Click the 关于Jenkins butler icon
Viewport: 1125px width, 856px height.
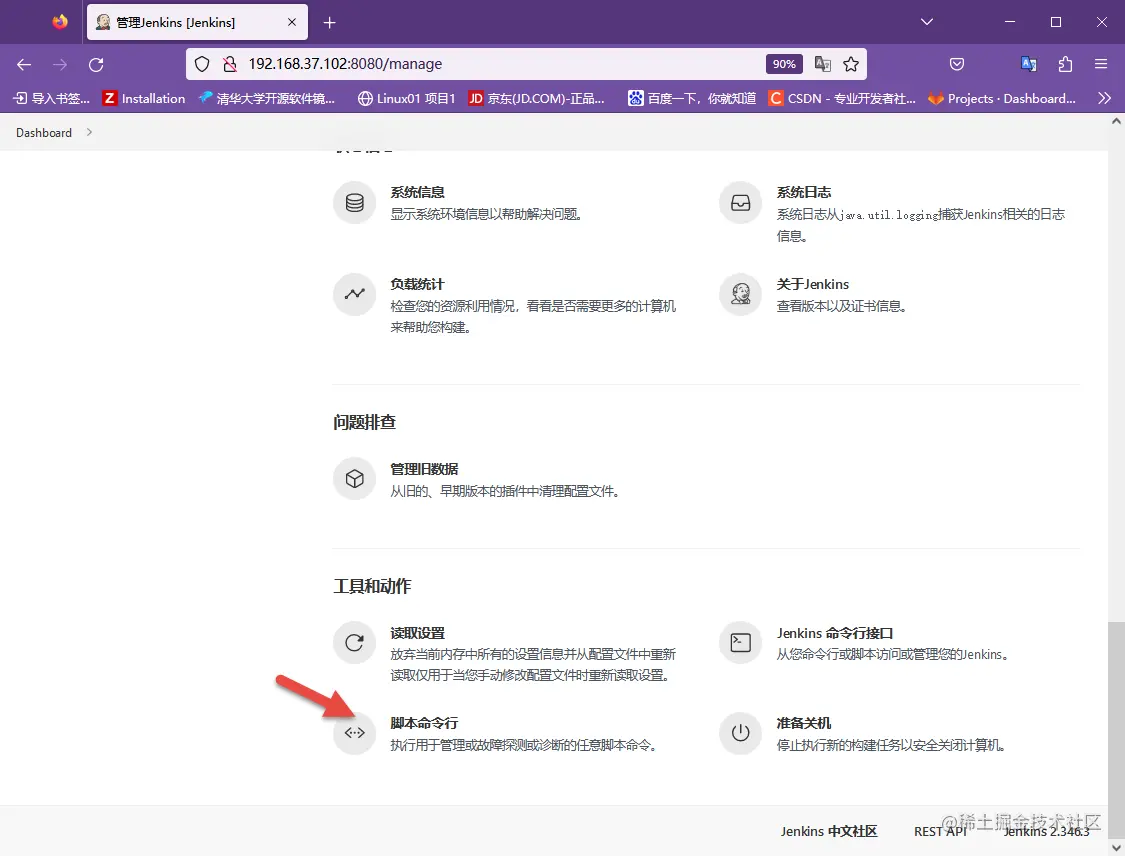(740, 294)
